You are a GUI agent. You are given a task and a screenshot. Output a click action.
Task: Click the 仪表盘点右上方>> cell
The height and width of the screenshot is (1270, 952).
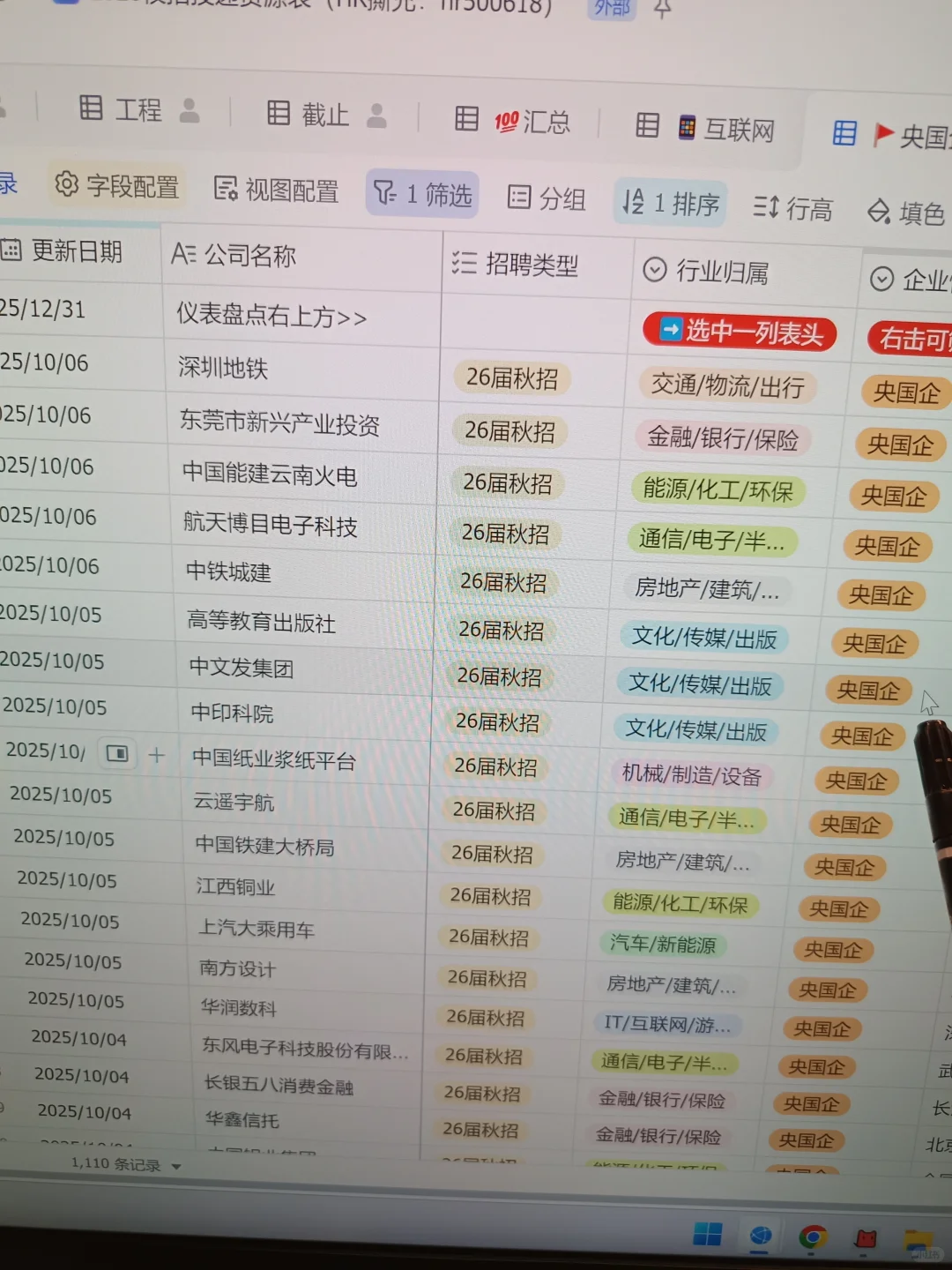[x=301, y=315]
